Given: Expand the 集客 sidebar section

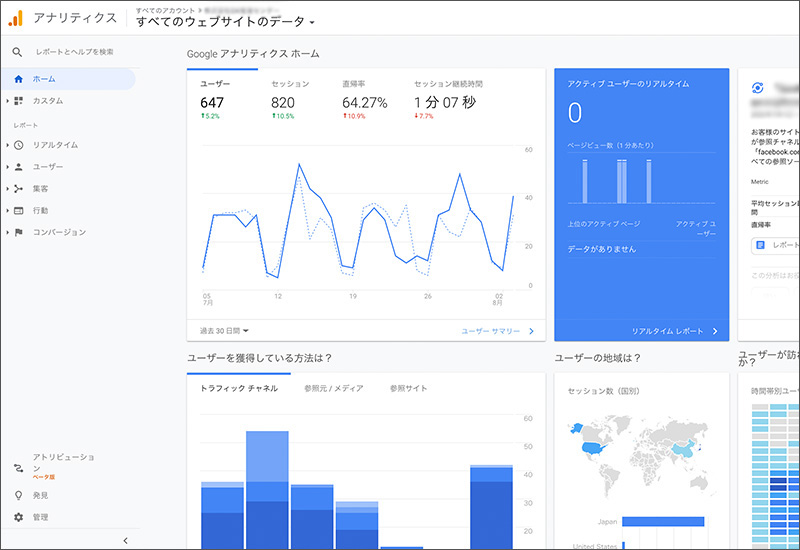Looking at the screenshot, I should point(8,189).
